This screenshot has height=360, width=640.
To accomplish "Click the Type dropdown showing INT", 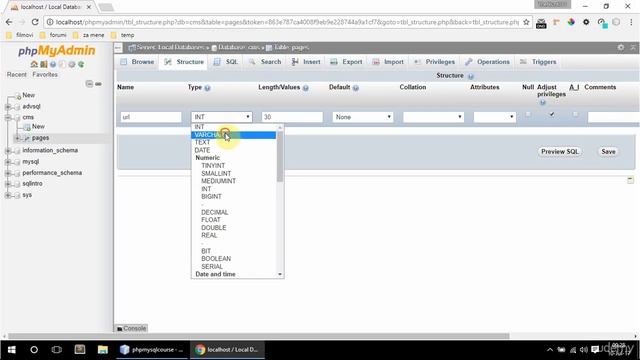I will click(x=222, y=117).
